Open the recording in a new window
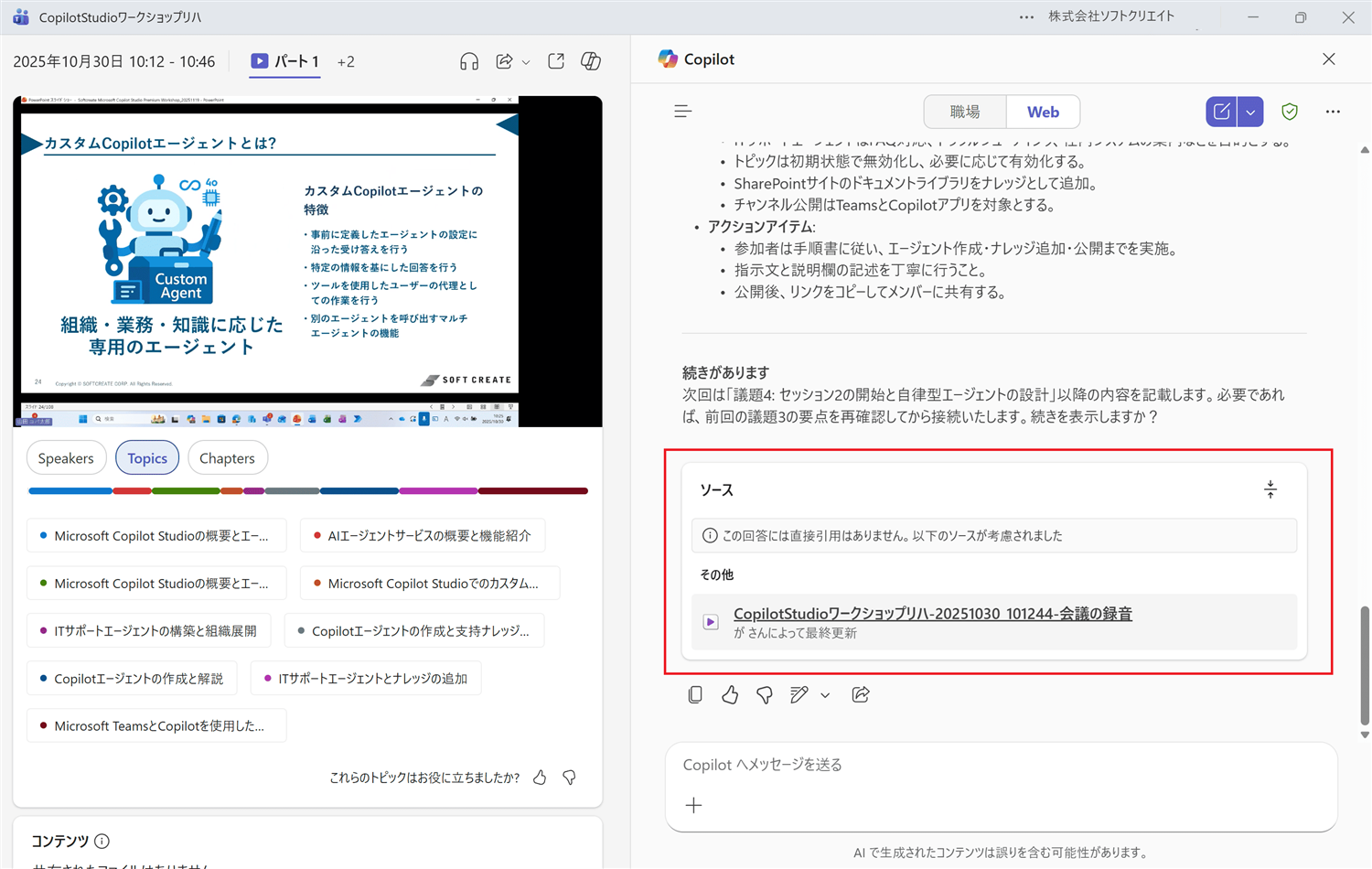This screenshot has width=1372, height=869. point(555,60)
